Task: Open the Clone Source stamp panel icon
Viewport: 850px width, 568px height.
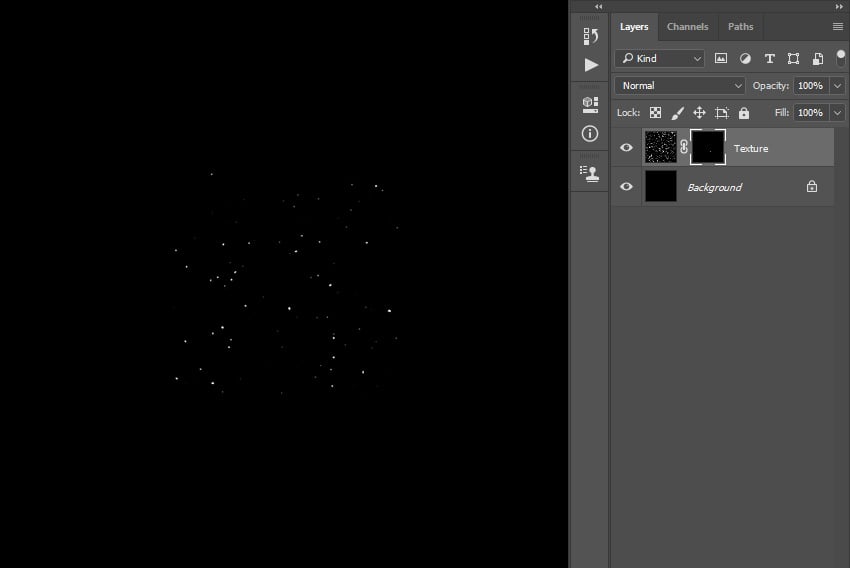Action: 589,173
